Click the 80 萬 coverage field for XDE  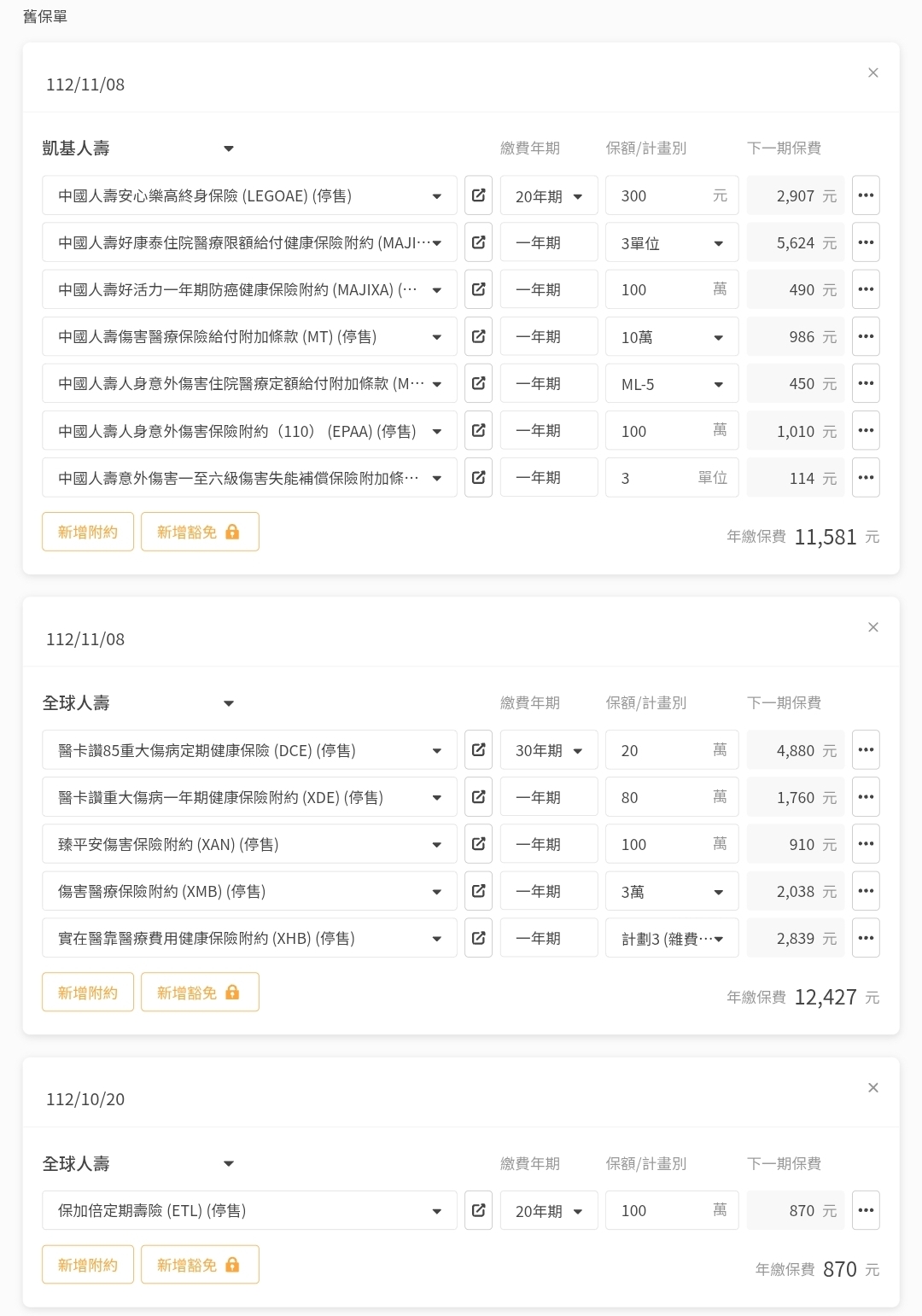(x=662, y=797)
